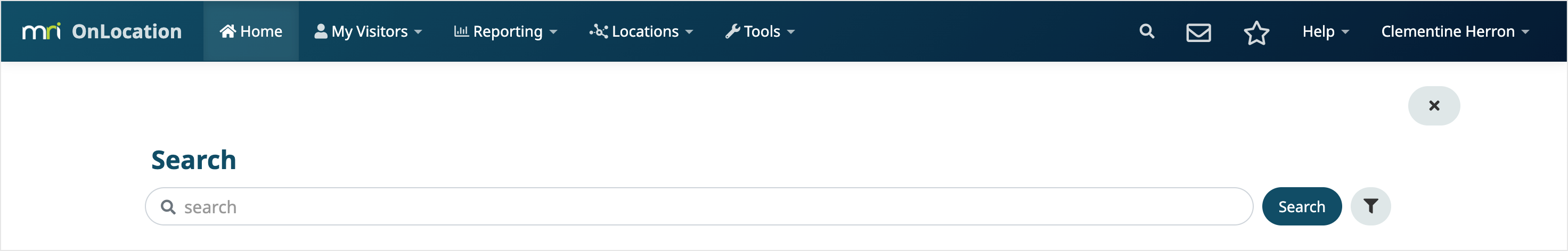Focus the search text field

[x=699, y=207]
